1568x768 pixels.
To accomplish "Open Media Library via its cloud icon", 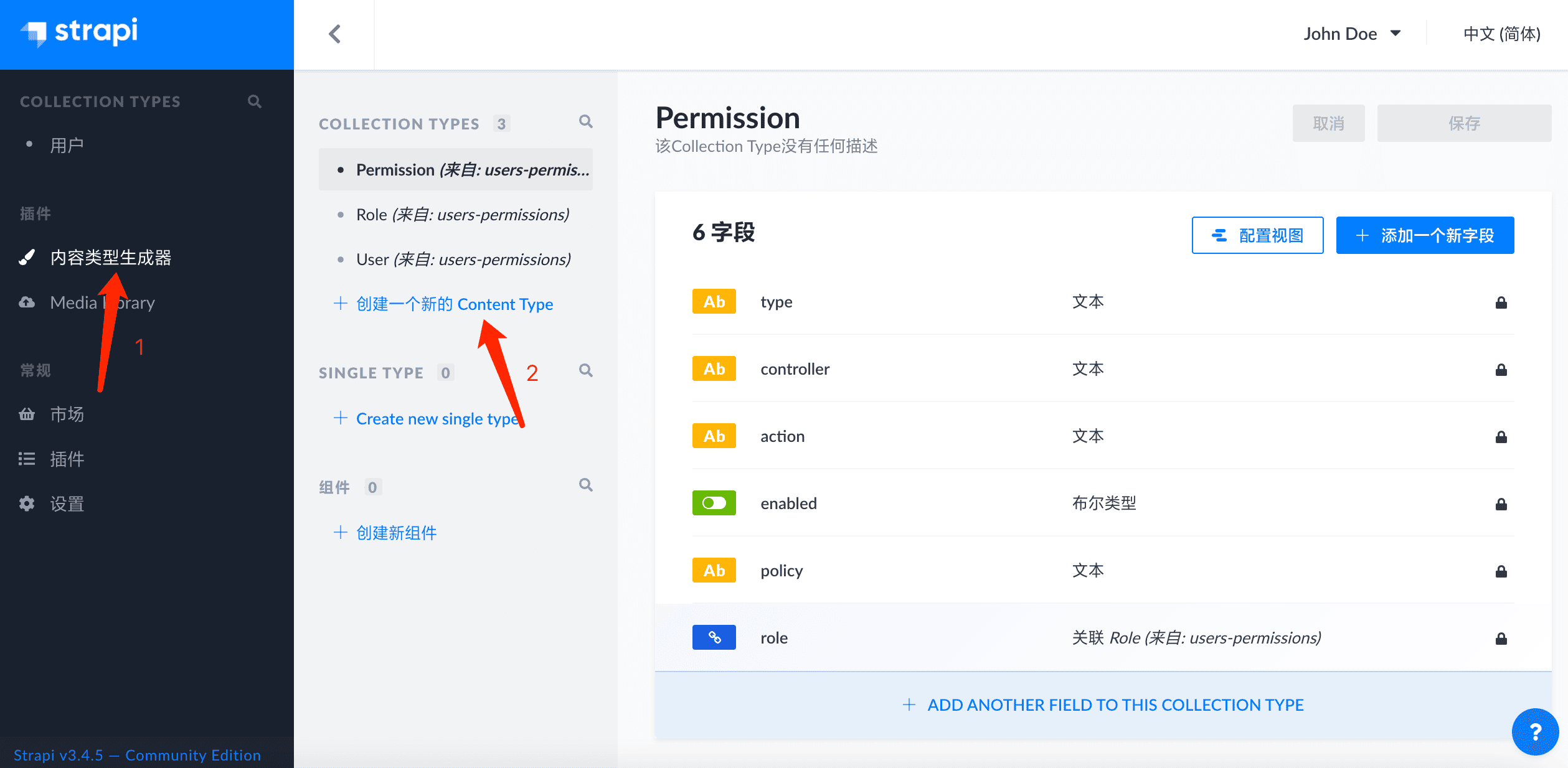I will 27,302.
